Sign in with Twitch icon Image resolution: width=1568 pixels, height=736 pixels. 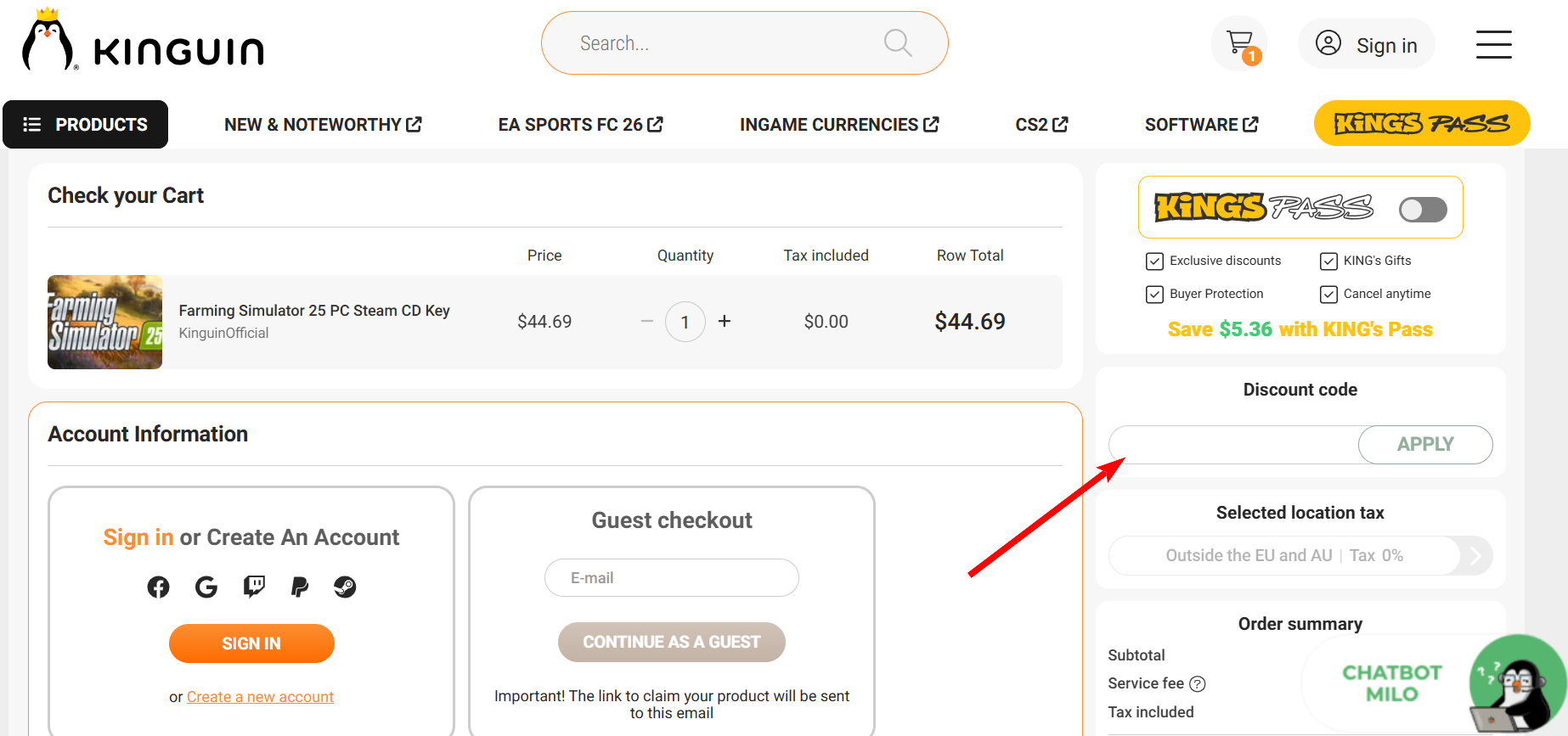click(254, 587)
